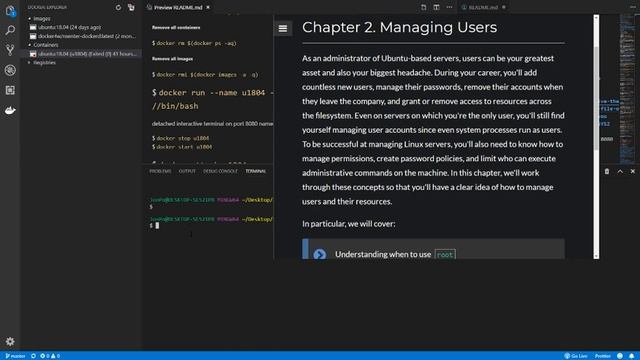Click the 'DOCKER EXPLORER' panel title

click(47, 7)
